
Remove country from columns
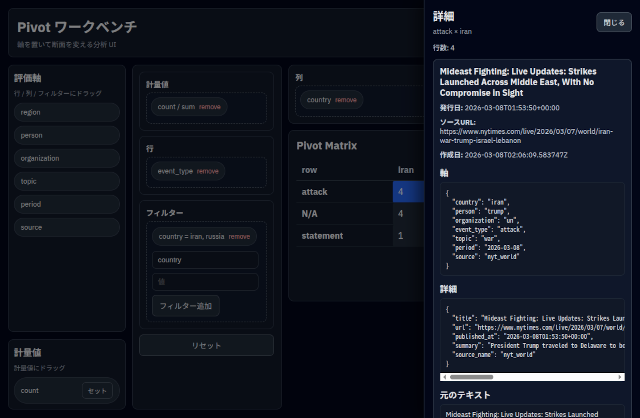345,100
